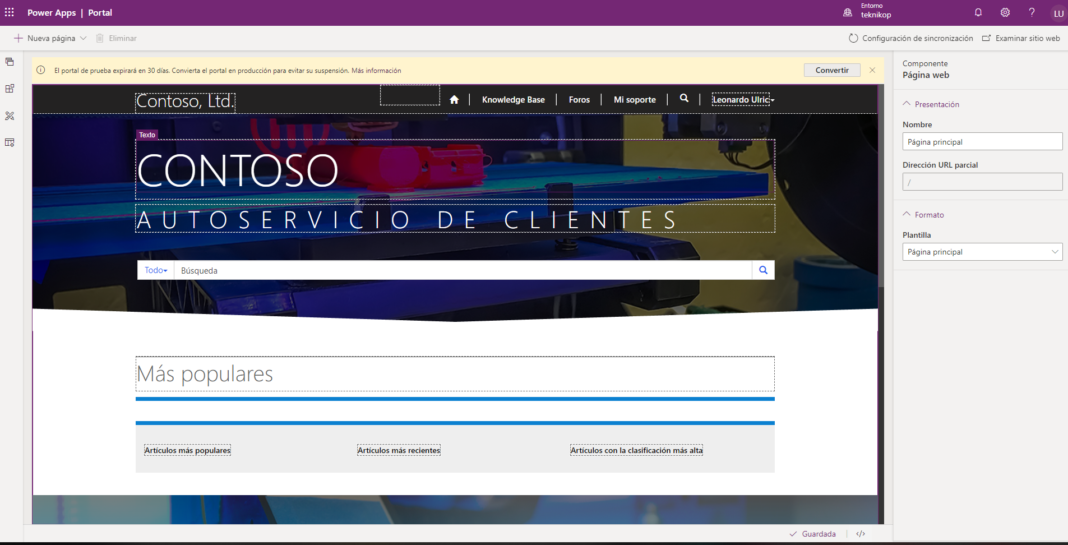The image size is (1068, 545).
Task: Click the Guardada status indicator
Action: [x=812, y=534]
